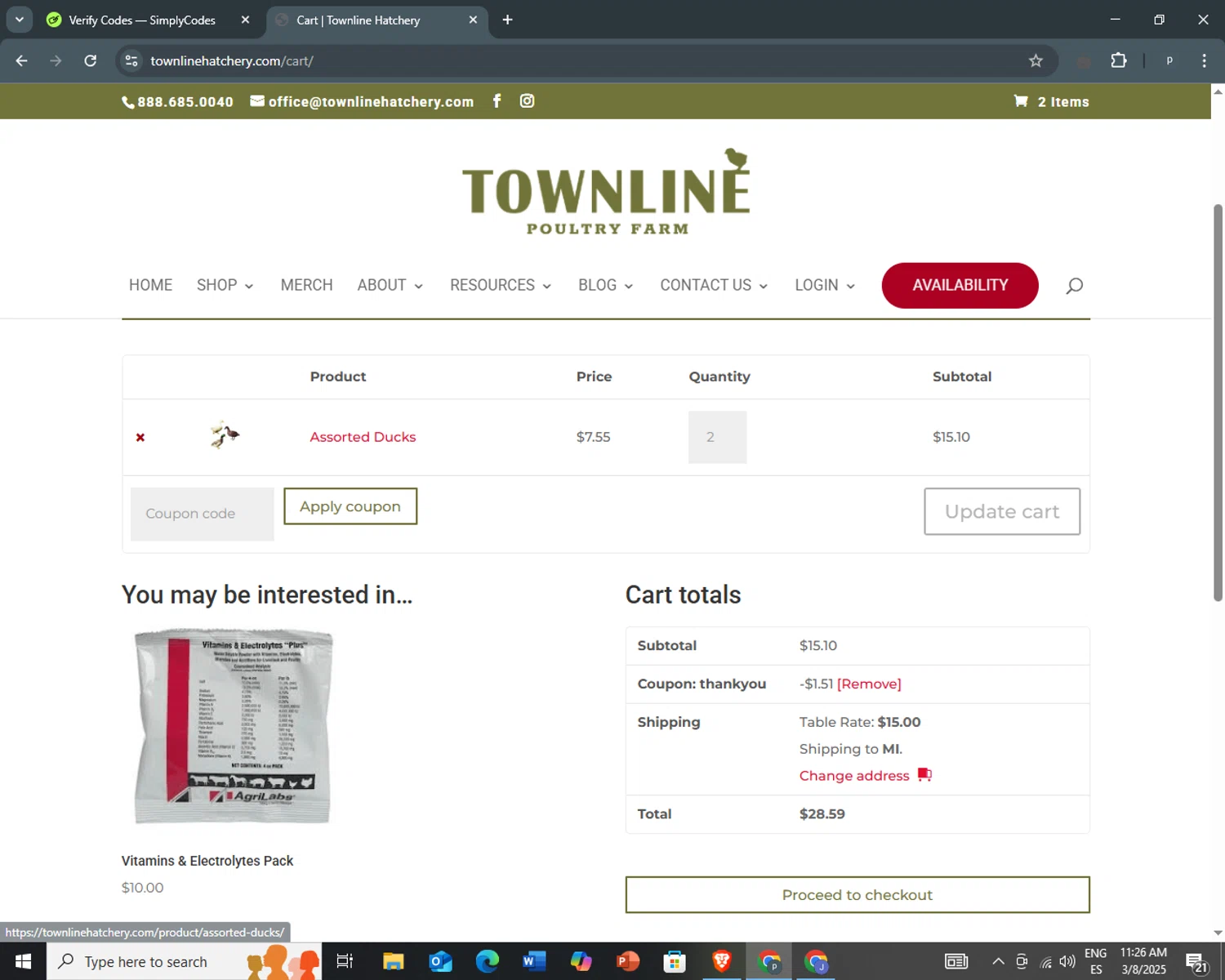This screenshot has height=980, width=1225.
Task: Click the page vertical scrollbar
Action: click(x=1218, y=404)
